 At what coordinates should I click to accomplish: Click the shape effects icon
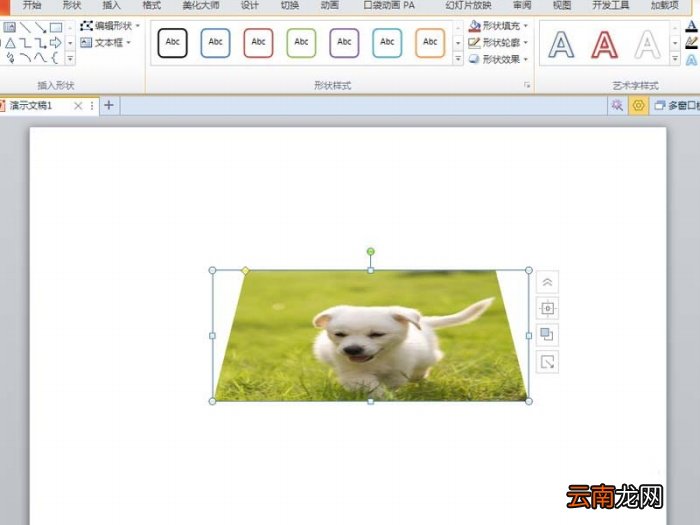pyautogui.click(x=474, y=59)
